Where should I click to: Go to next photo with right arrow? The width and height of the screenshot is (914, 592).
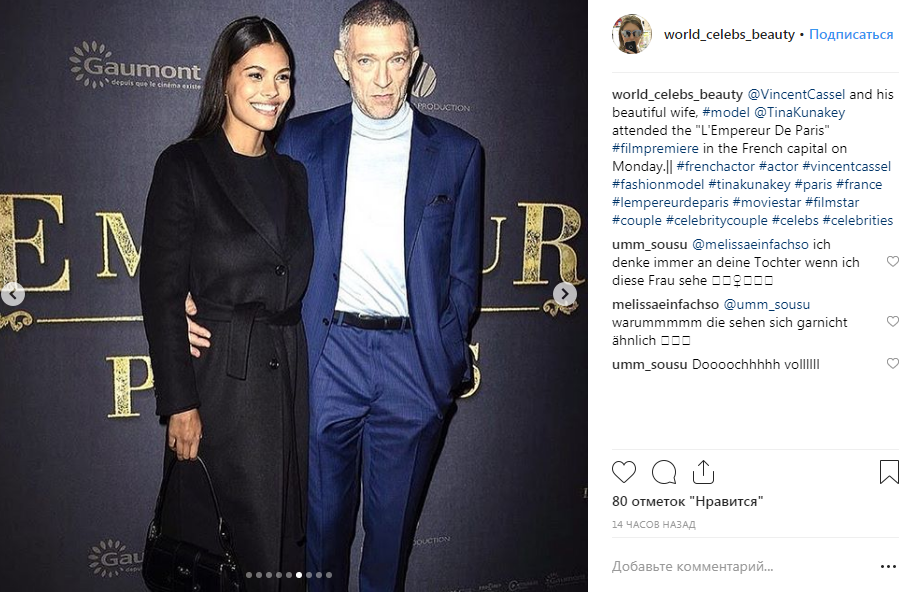coord(564,294)
